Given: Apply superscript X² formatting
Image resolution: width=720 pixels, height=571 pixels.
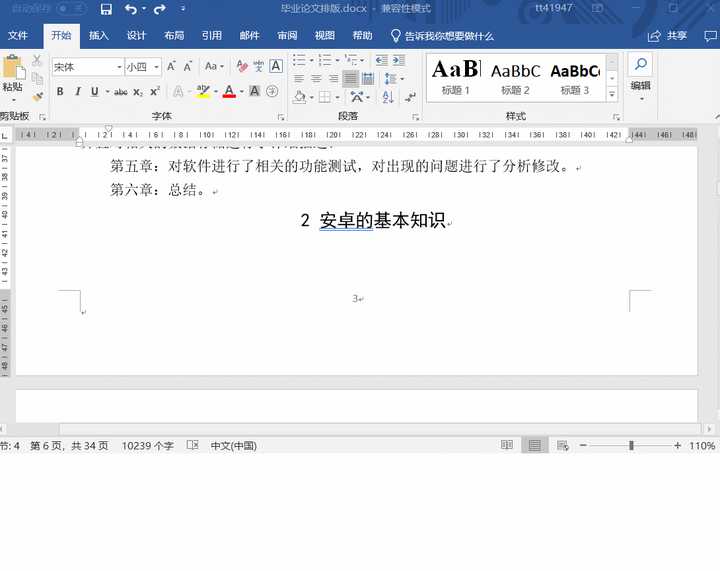Looking at the screenshot, I should 155,91.
